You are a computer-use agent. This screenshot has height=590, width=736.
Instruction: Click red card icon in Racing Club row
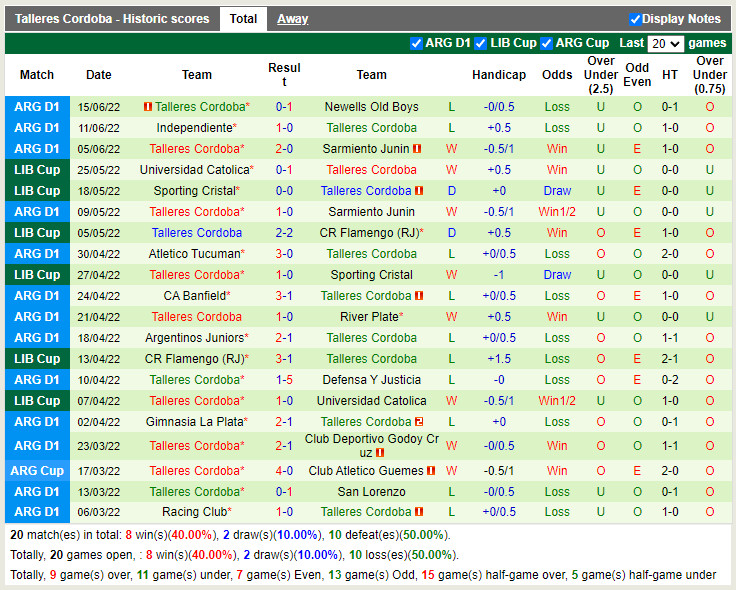[x=419, y=513]
